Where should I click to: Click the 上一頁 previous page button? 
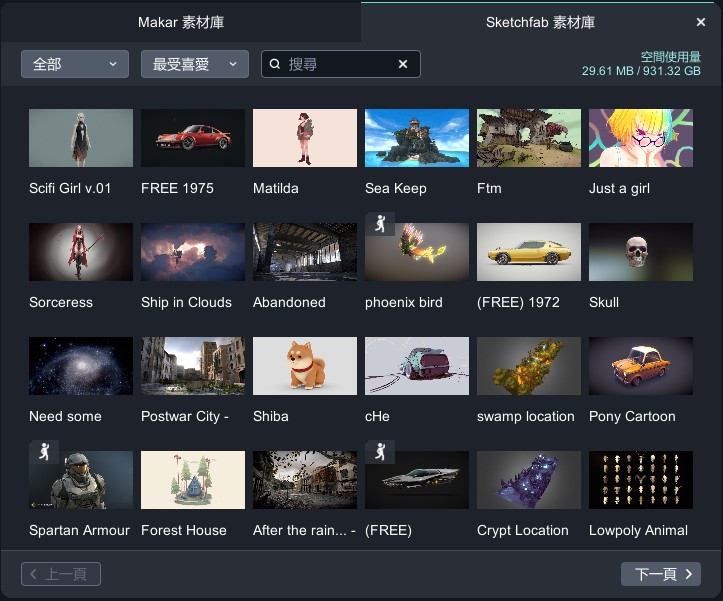click(x=61, y=574)
